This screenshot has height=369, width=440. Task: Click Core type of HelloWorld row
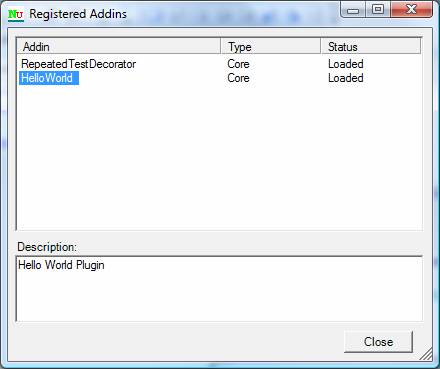click(238, 78)
